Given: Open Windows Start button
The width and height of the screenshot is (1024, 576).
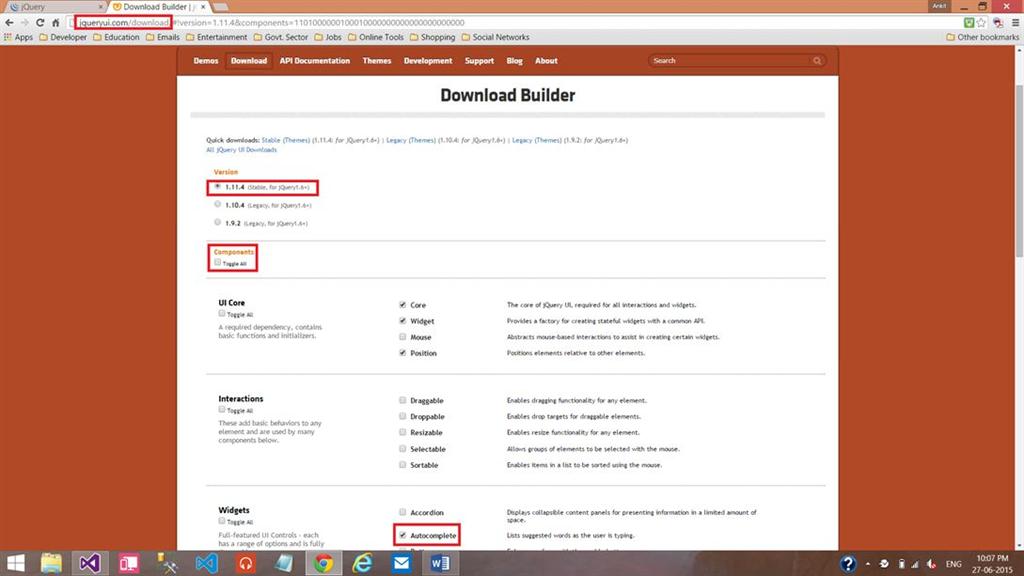Looking at the screenshot, I should 15,563.
